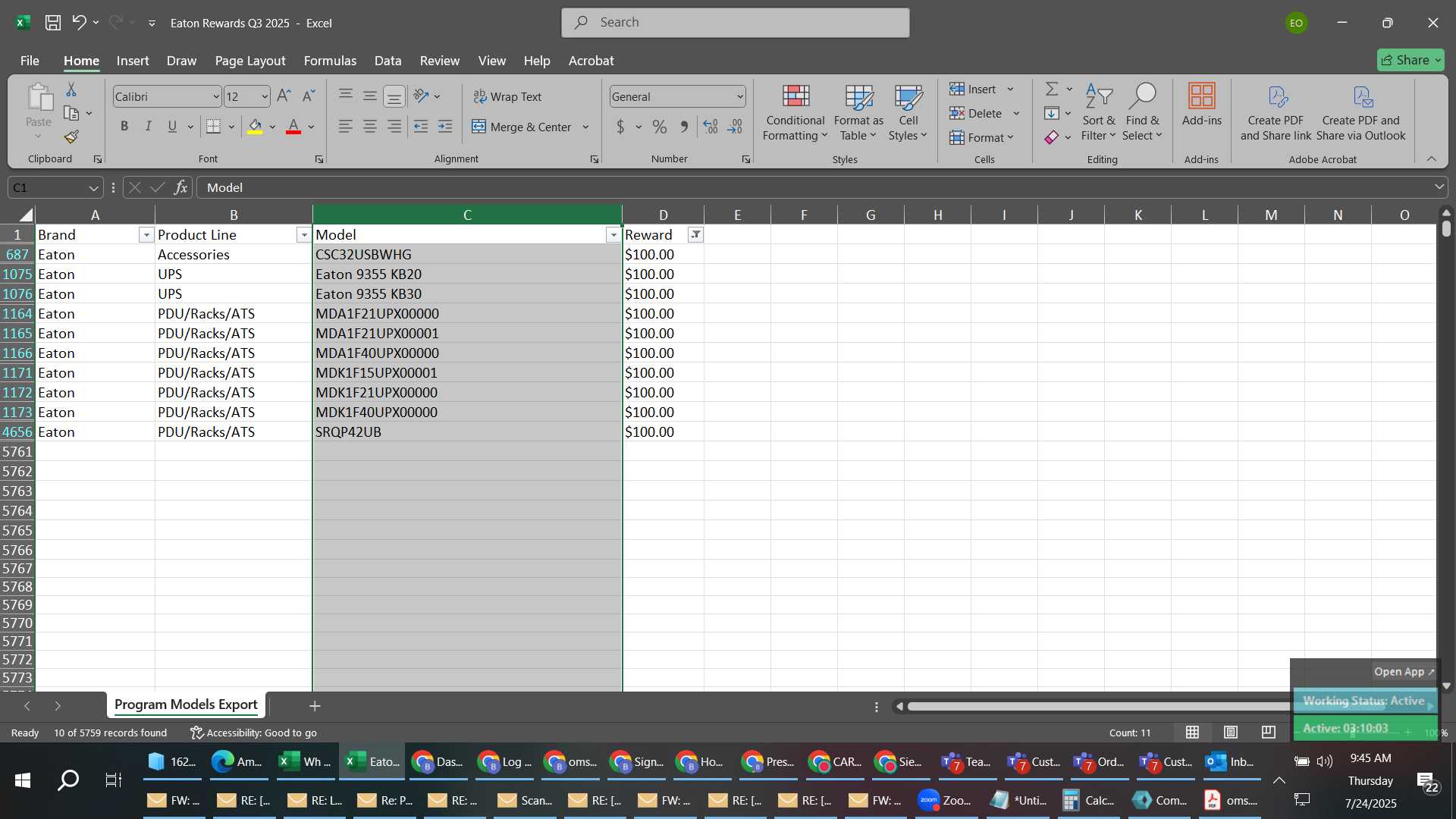Click Decrease Decimal icon

[x=735, y=127]
